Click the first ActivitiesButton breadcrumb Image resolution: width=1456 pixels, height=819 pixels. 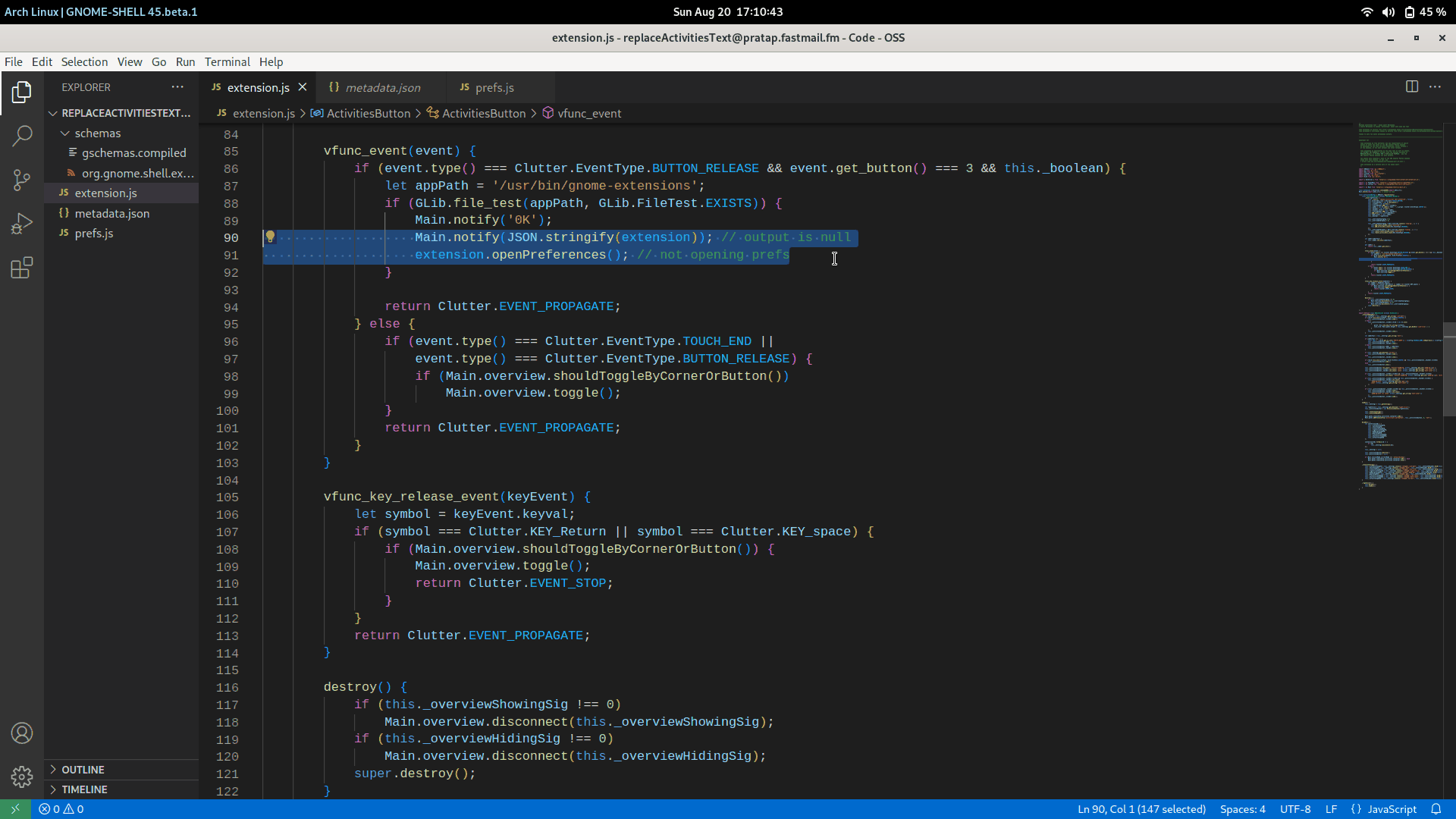tap(361, 113)
